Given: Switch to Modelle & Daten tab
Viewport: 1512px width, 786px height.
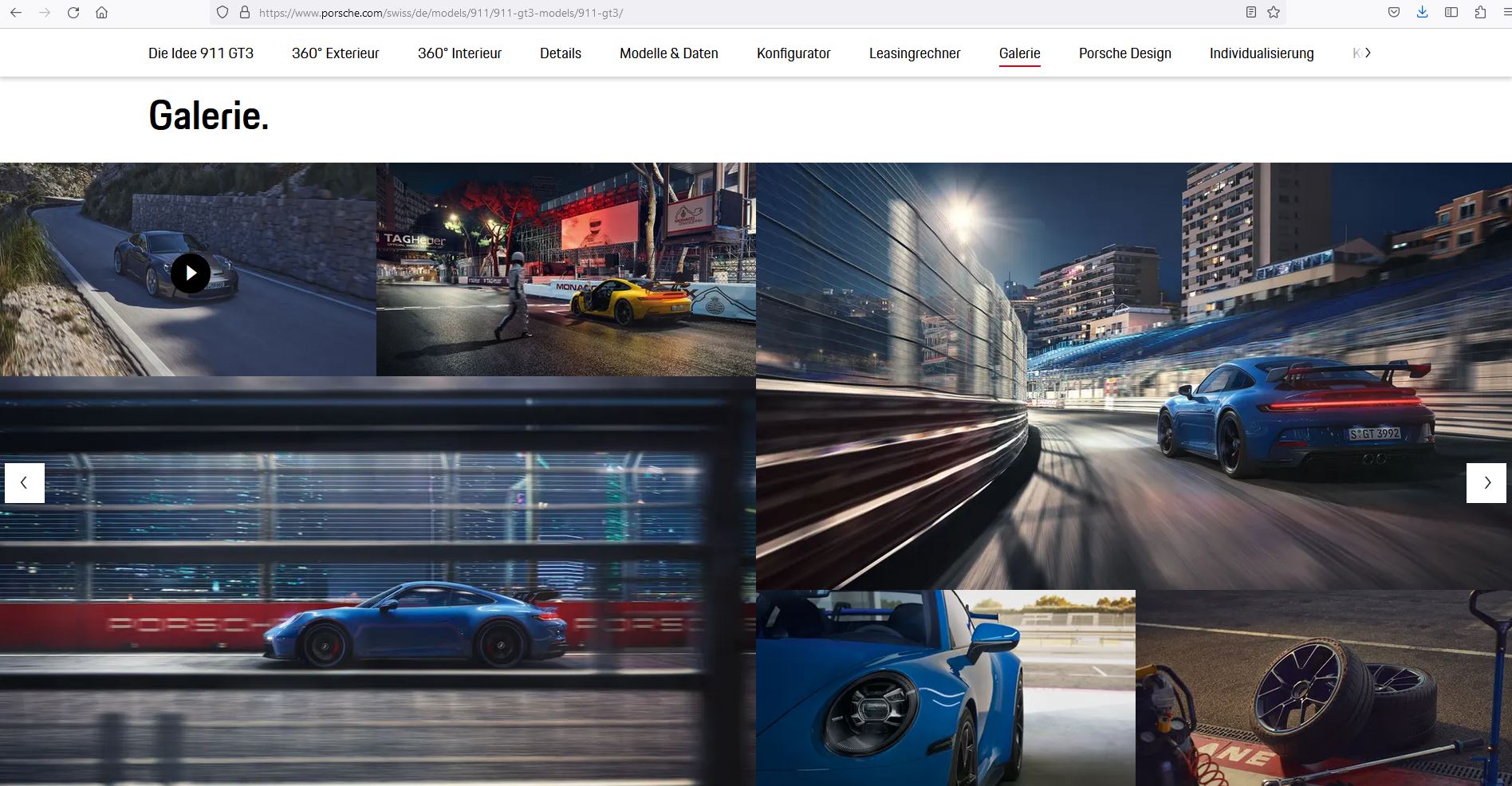Looking at the screenshot, I should pos(668,53).
